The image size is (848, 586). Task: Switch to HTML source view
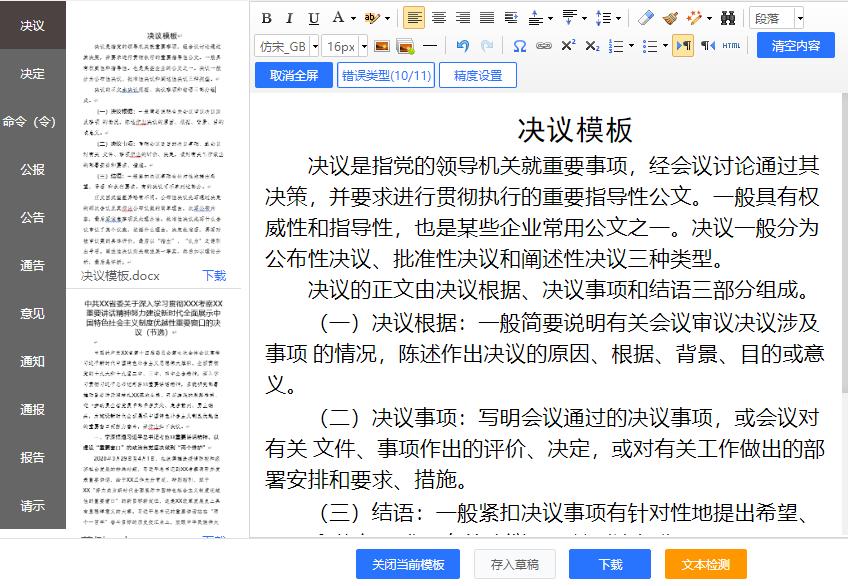tap(731, 46)
